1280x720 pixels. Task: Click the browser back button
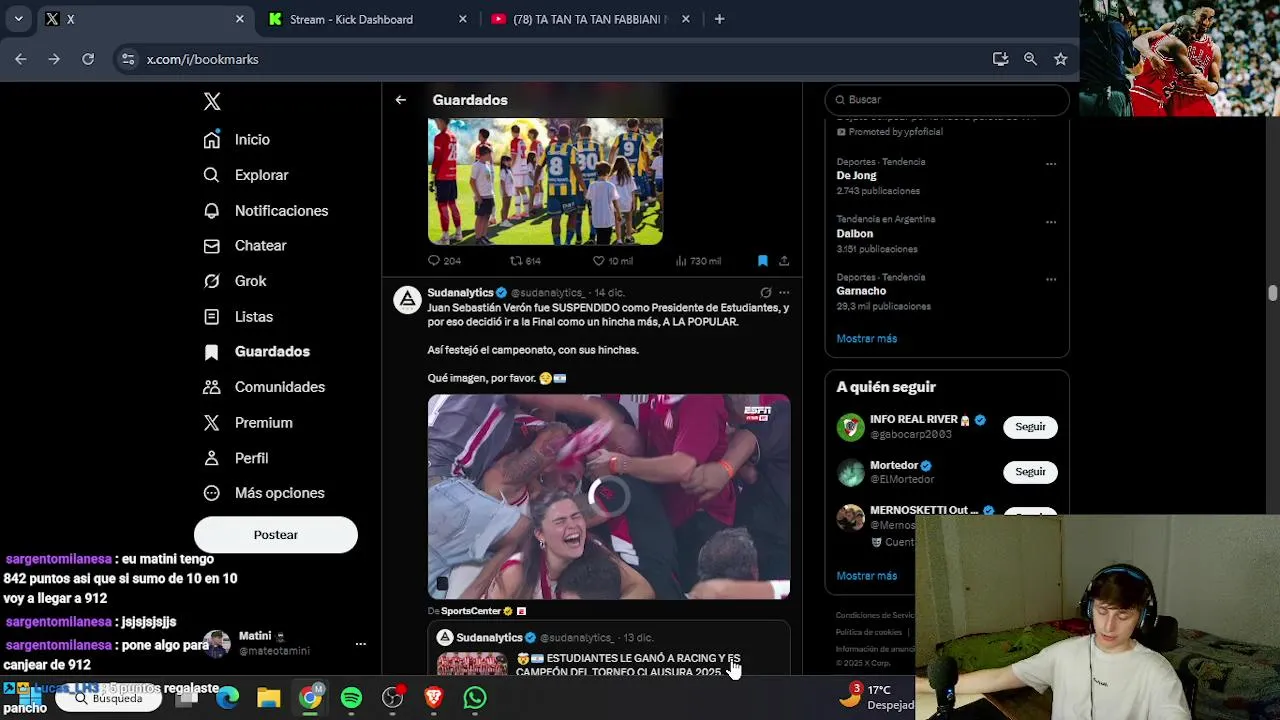(x=21, y=59)
